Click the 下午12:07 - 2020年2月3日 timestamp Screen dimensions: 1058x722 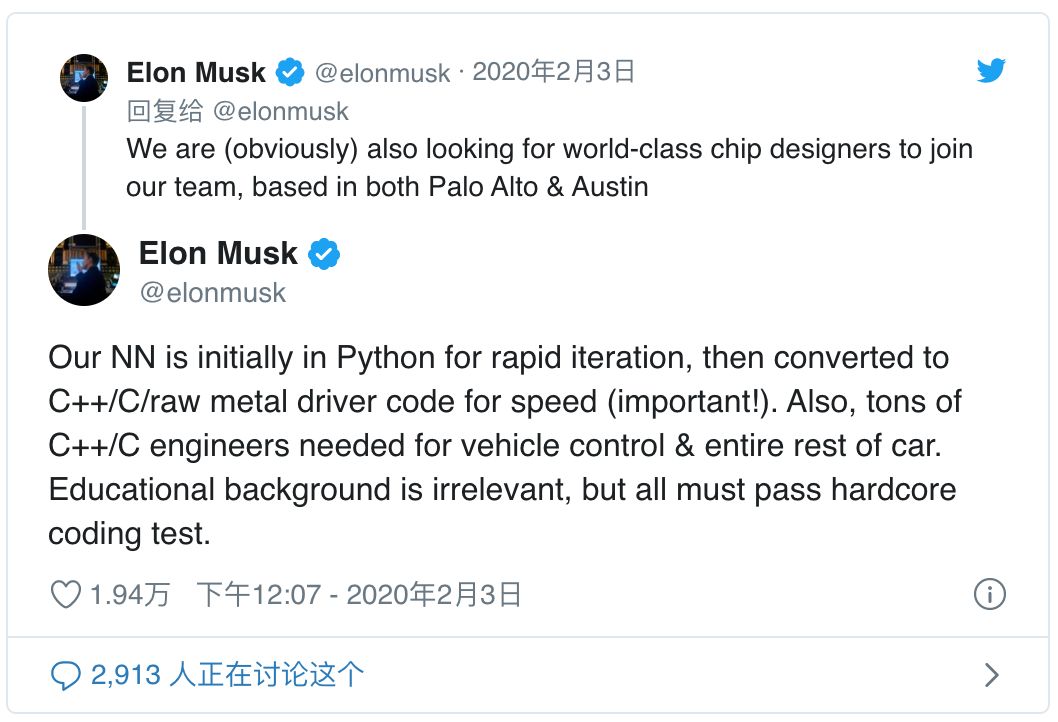click(359, 594)
